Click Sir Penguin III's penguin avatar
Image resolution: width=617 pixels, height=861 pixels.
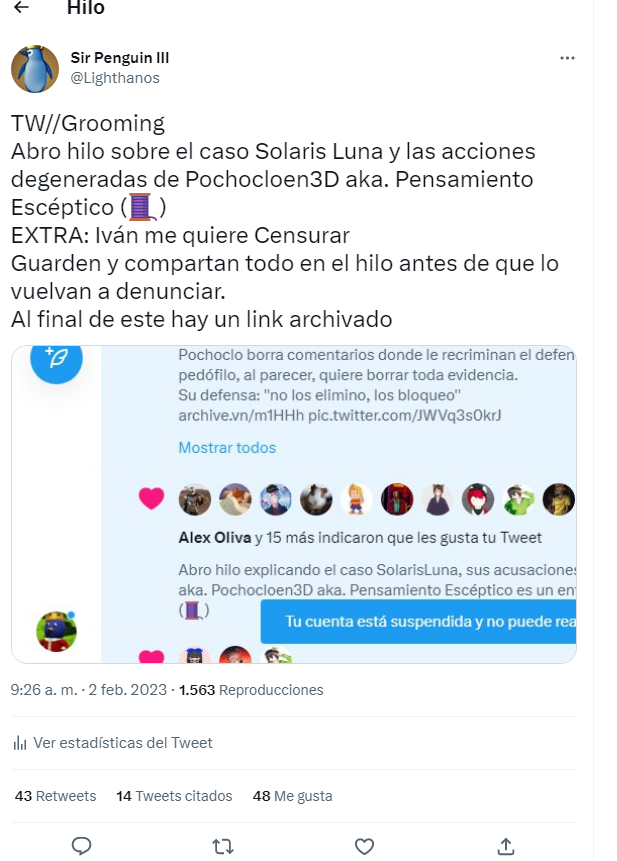[35, 69]
